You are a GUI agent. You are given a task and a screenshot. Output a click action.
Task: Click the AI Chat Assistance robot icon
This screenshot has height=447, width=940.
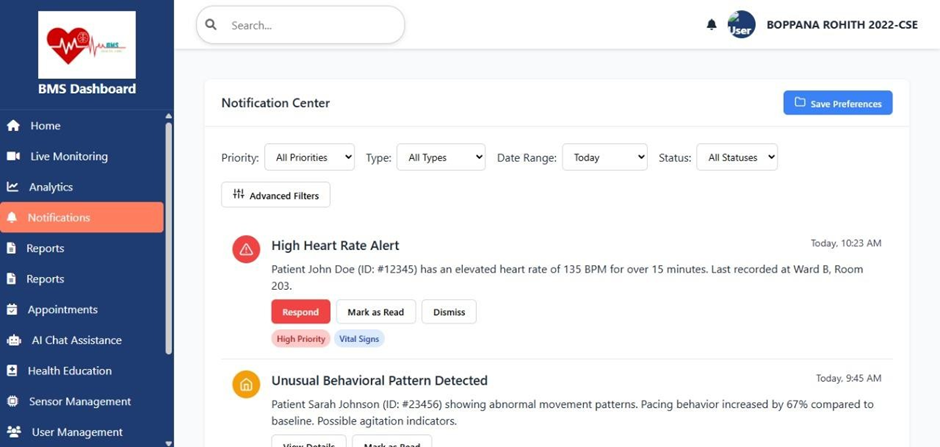[13, 340]
